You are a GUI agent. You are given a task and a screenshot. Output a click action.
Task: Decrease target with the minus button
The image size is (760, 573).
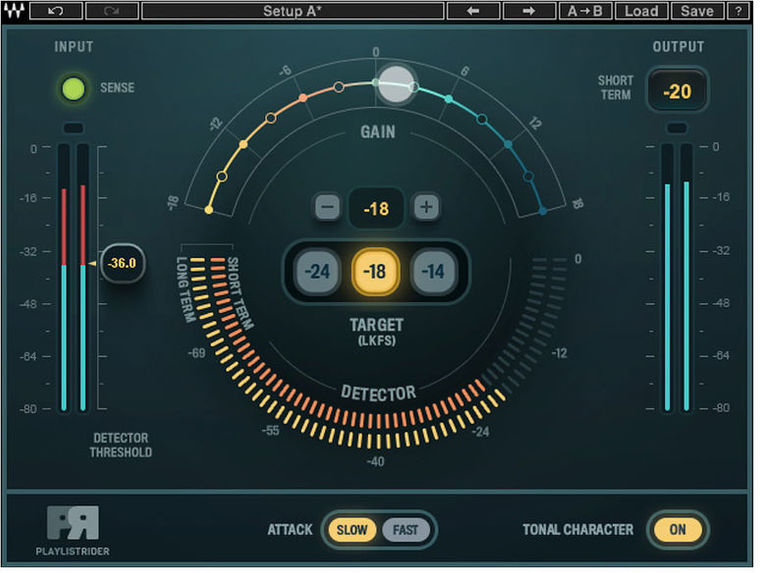(327, 207)
